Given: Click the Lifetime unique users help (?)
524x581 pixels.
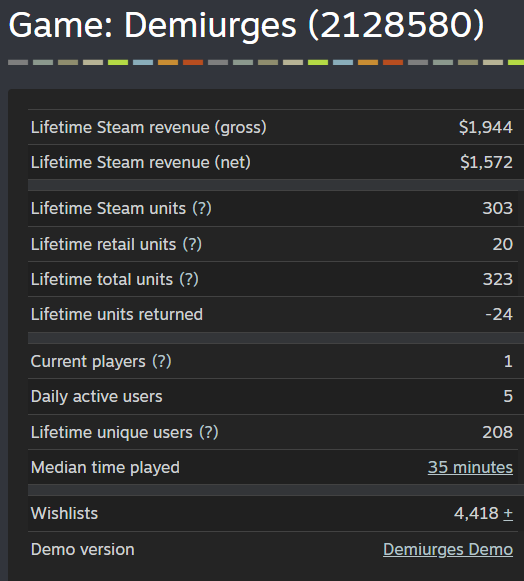Looking at the screenshot, I should pos(209,432).
